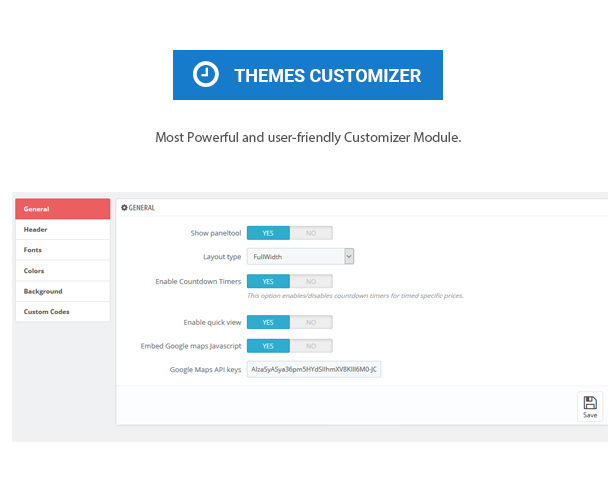Set Show paneltool to YES
The height and width of the screenshot is (504, 616).
pyautogui.click(x=268, y=233)
